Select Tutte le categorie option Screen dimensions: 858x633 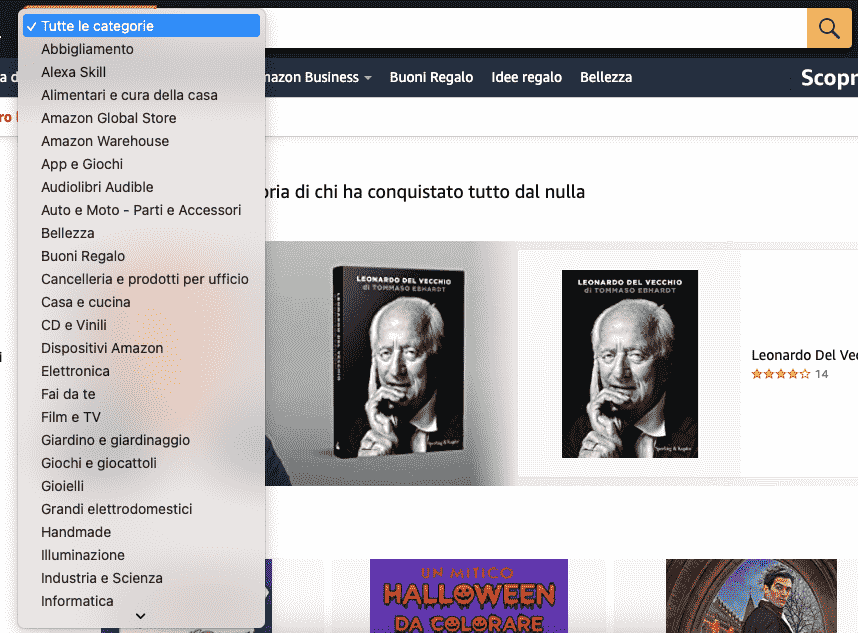(141, 26)
